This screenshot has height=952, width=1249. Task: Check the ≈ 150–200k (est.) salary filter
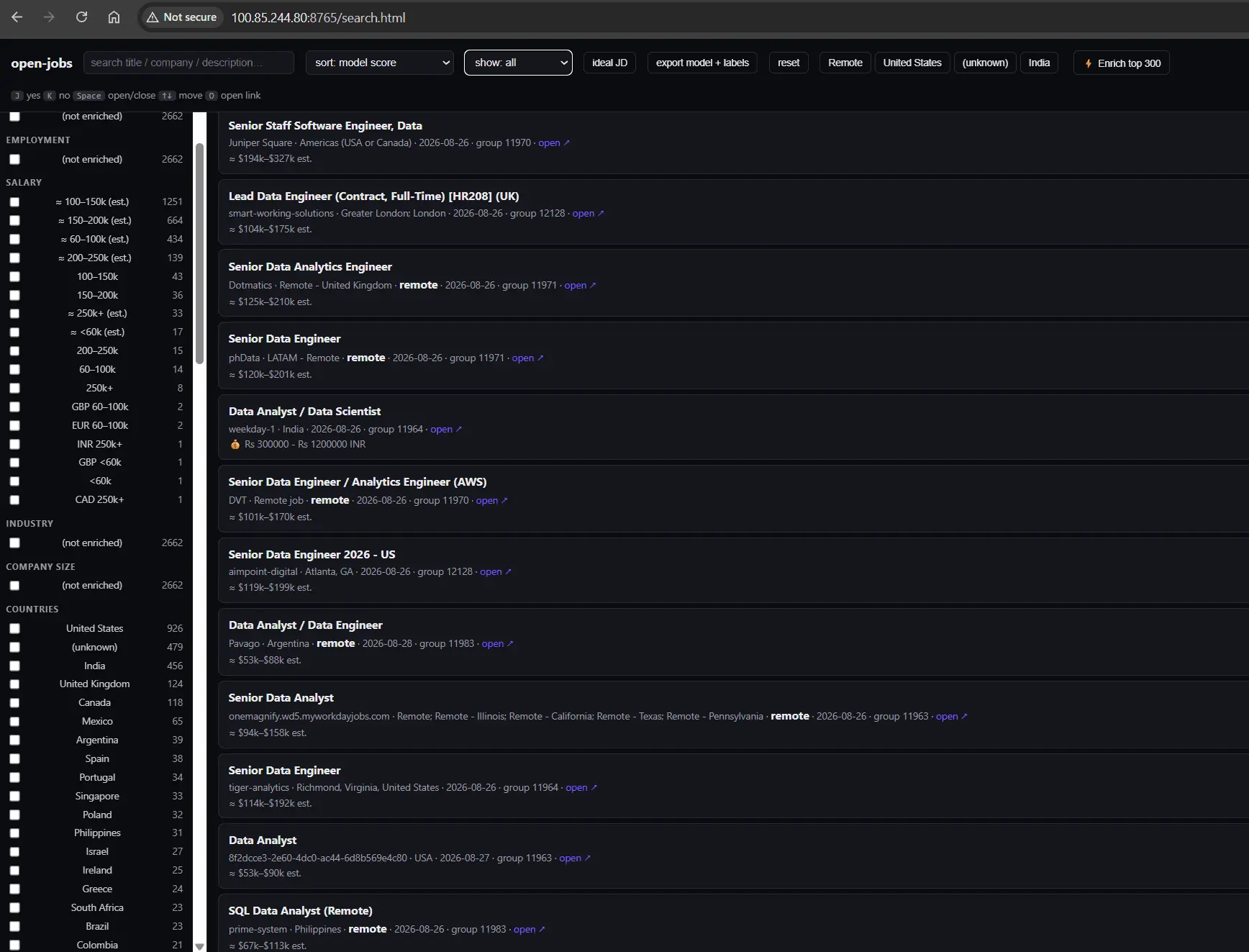point(14,221)
